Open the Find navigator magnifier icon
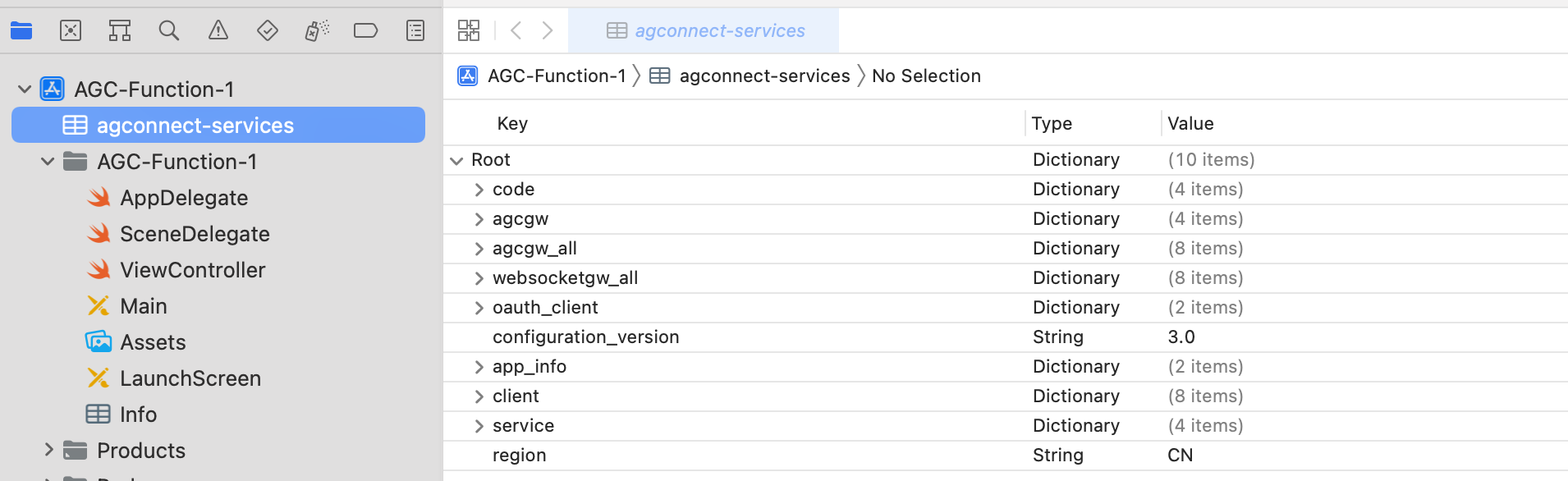Viewport: 1568px width, 481px height. [168, 30]
